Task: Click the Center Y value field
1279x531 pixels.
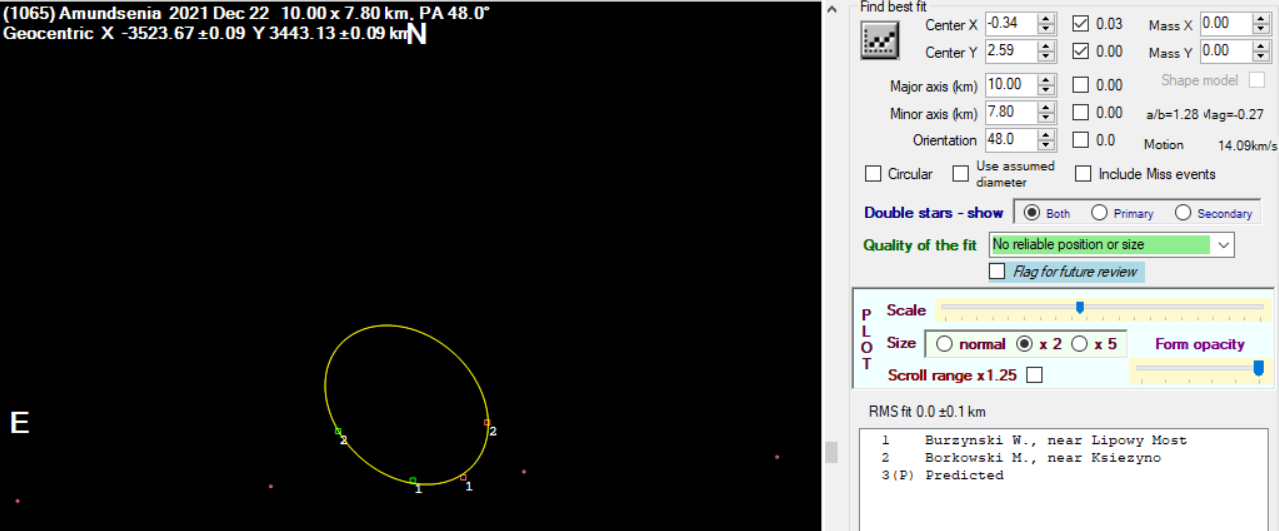Action: point(1011,52)
